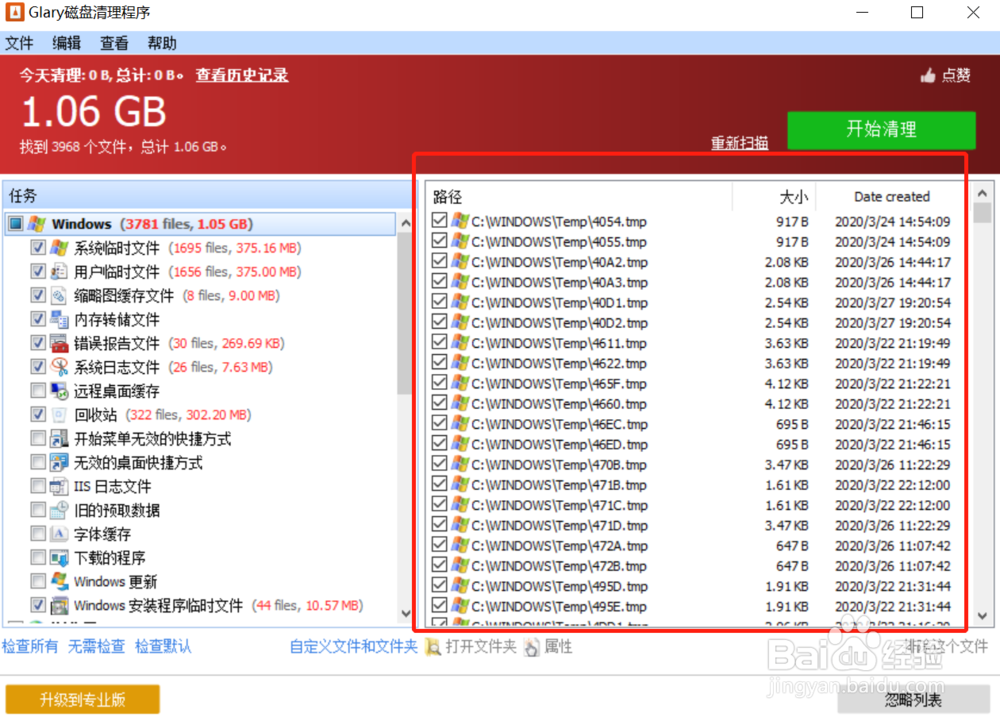
Task: Select the C:\WINDOWS\Temp\46EC.tmp row
Action: [696, 424]
